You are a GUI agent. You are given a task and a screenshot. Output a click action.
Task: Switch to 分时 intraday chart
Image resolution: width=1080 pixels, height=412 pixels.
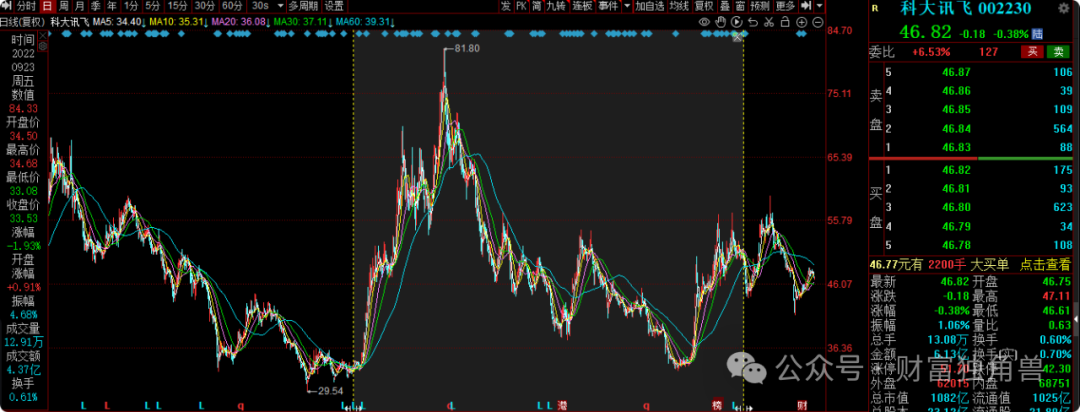click(26, 6)
